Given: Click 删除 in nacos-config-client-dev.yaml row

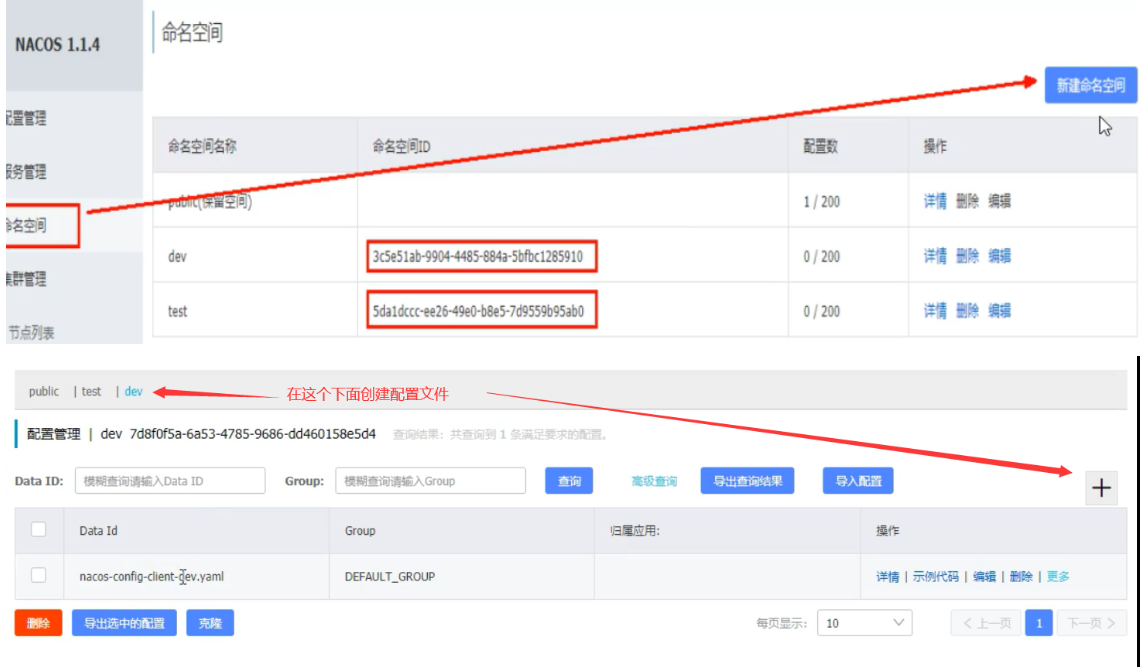Looking at the screenshot, I should [1020, 576].
